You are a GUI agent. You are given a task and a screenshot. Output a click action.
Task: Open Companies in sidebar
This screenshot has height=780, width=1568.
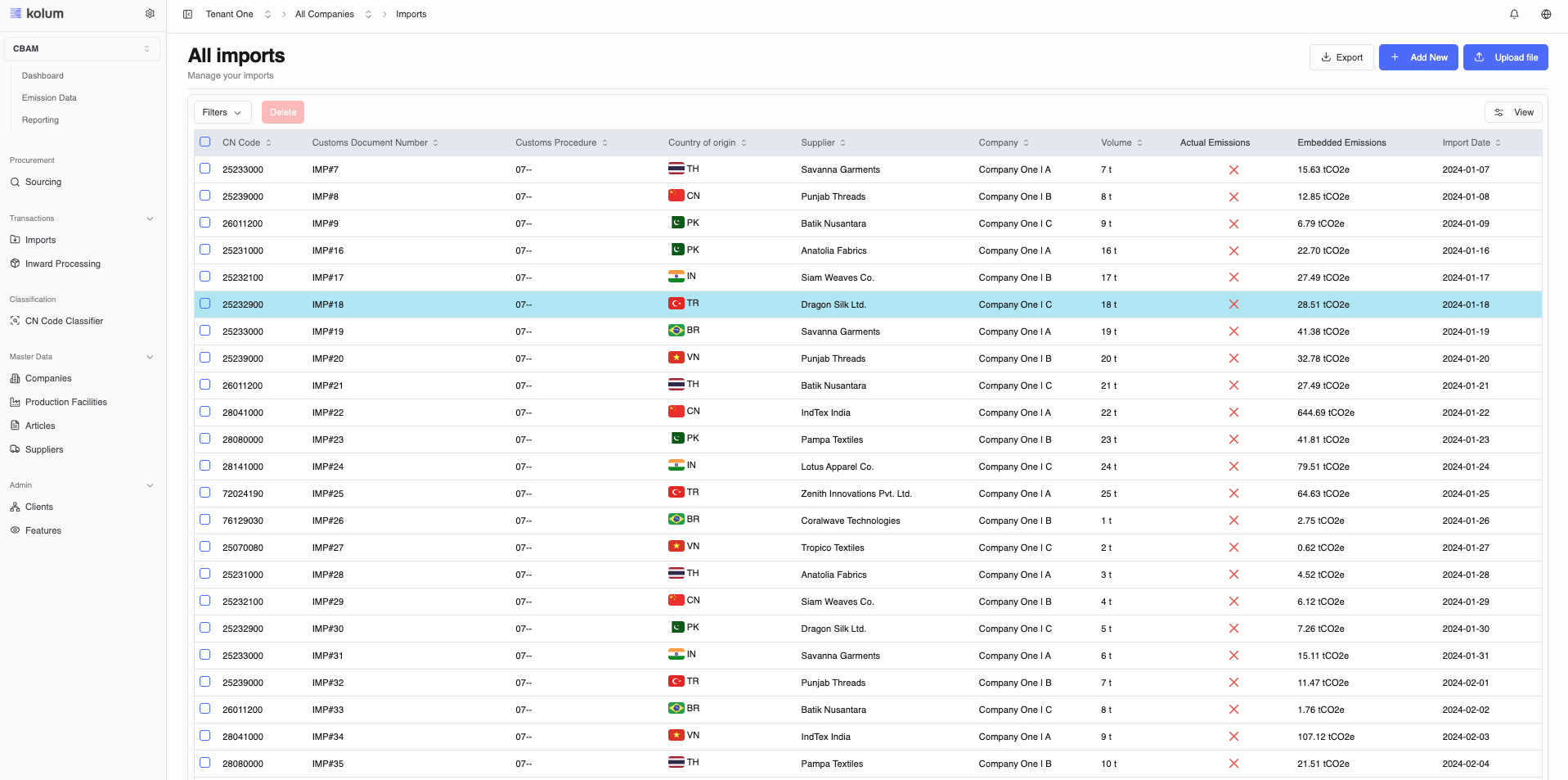pos(48,379)
